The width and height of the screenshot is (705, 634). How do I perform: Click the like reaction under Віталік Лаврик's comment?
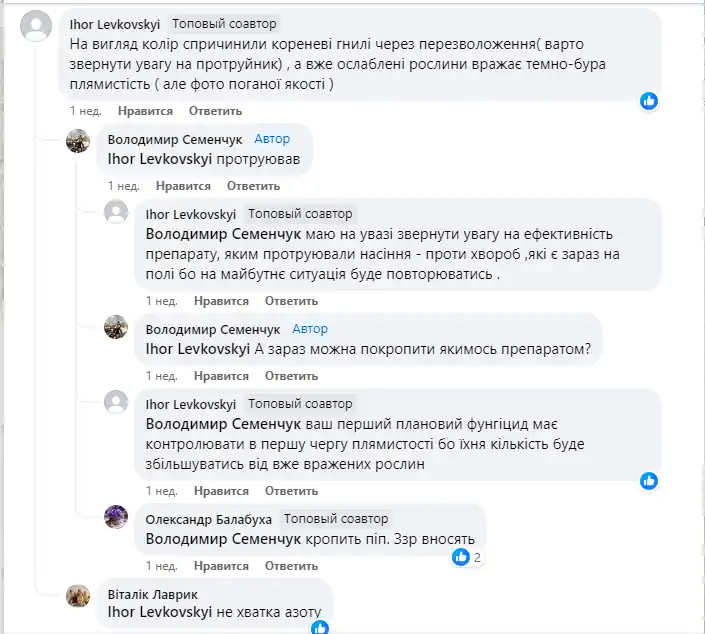click(319, 628)
